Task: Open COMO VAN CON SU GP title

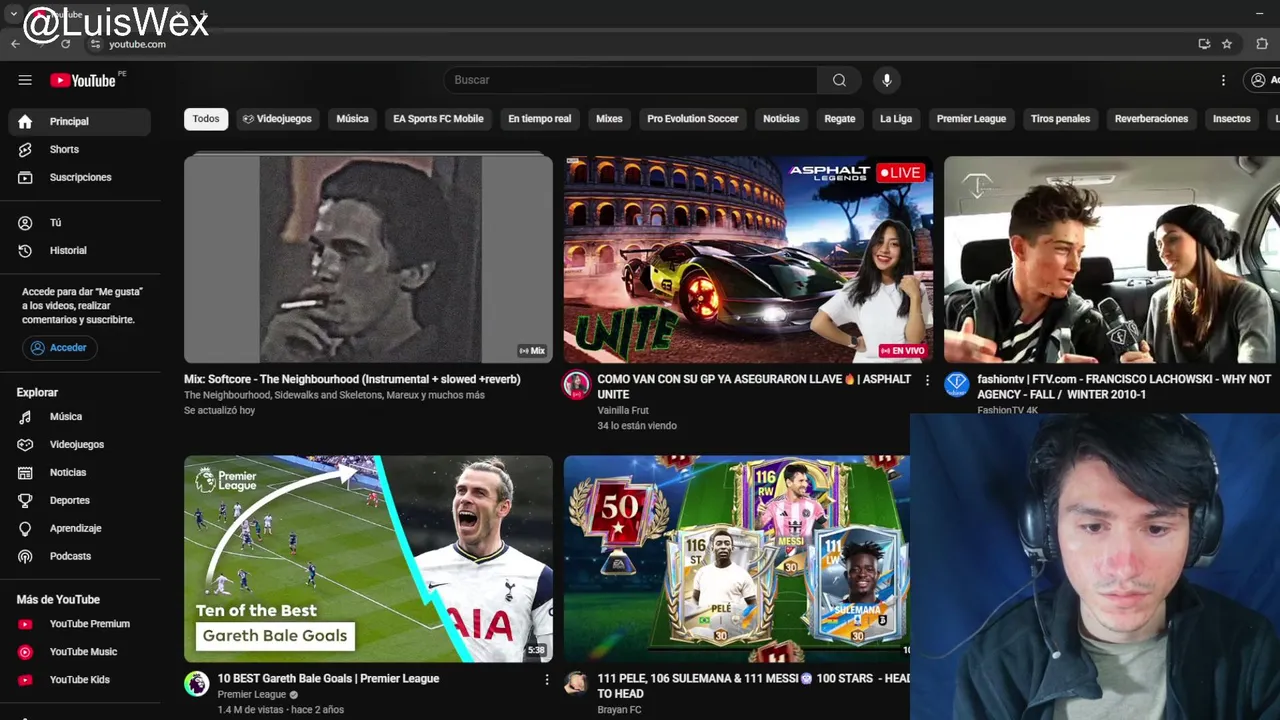Action: pos(754,387)
